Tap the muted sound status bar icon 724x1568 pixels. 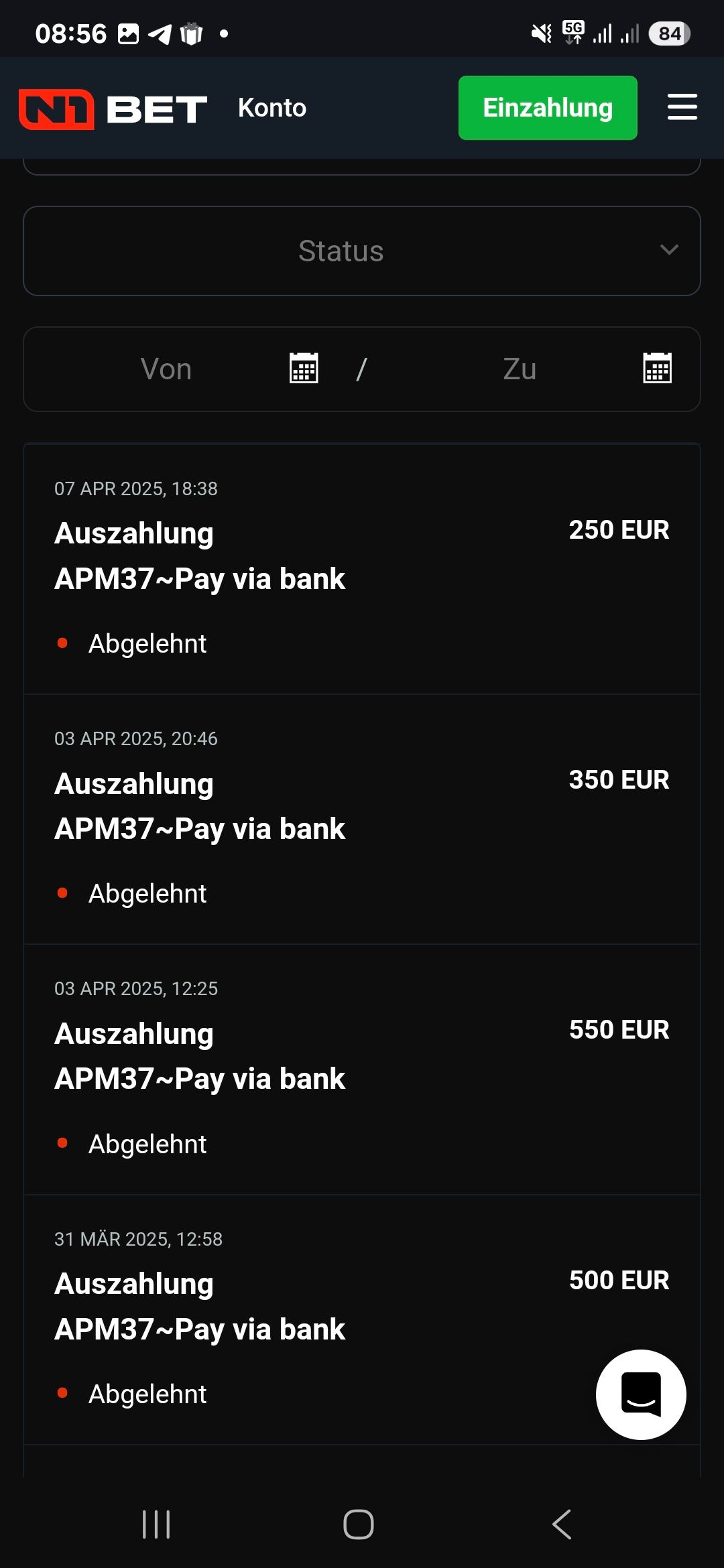542,33
